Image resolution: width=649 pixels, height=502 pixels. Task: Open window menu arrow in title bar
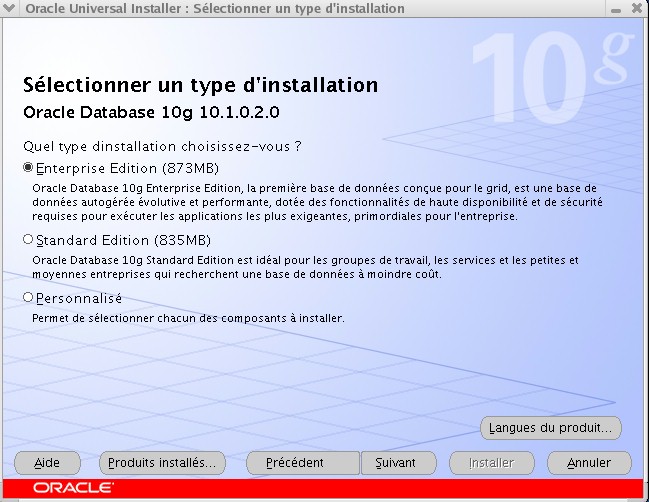9,8
